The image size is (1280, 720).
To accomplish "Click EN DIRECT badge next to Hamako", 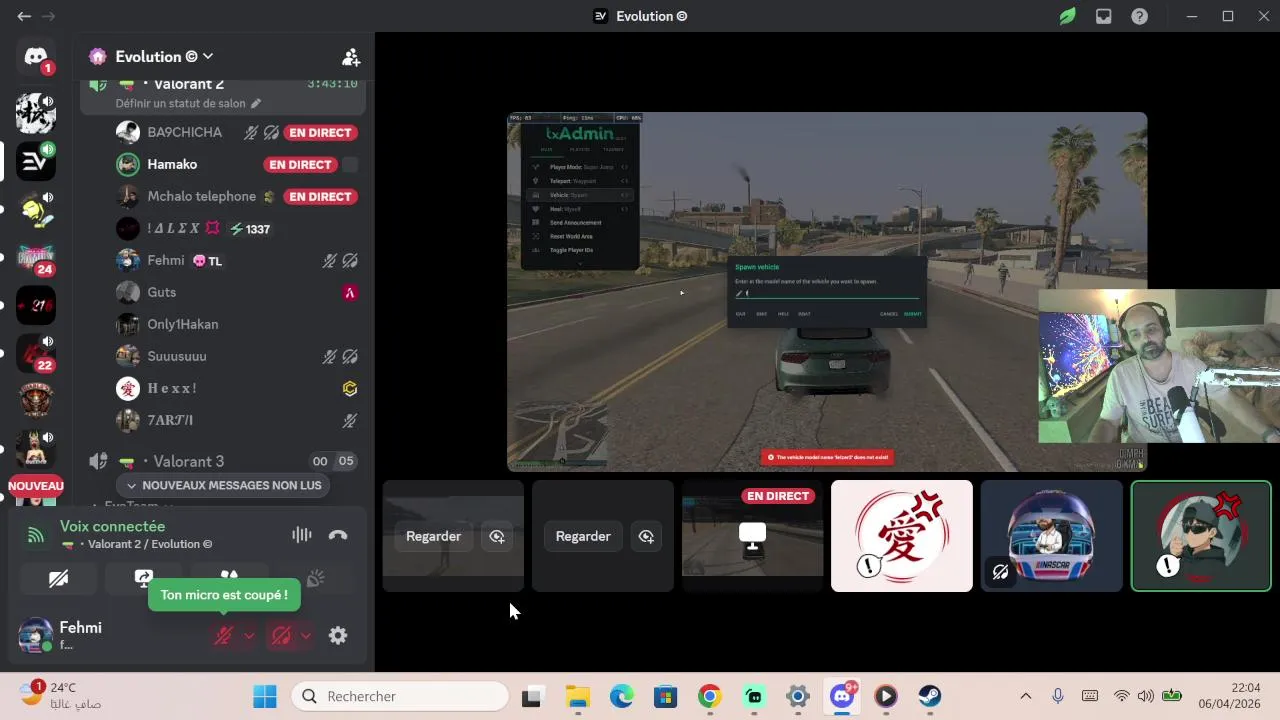I will (300, 164).
